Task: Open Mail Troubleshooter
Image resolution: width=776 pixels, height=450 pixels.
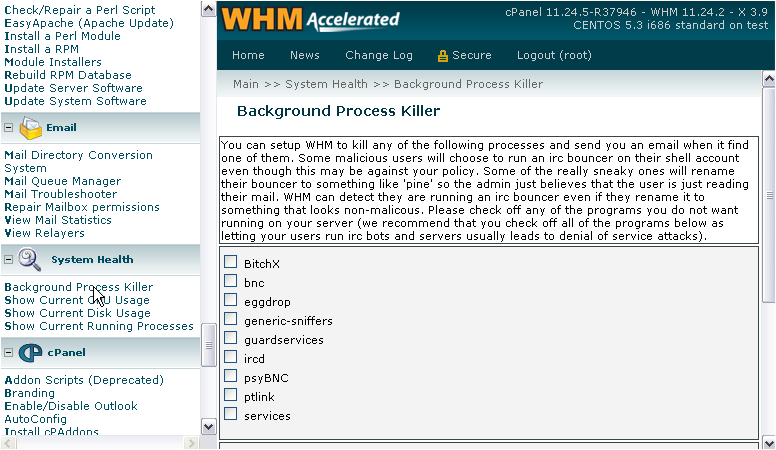Action: (x=61, y=194)
